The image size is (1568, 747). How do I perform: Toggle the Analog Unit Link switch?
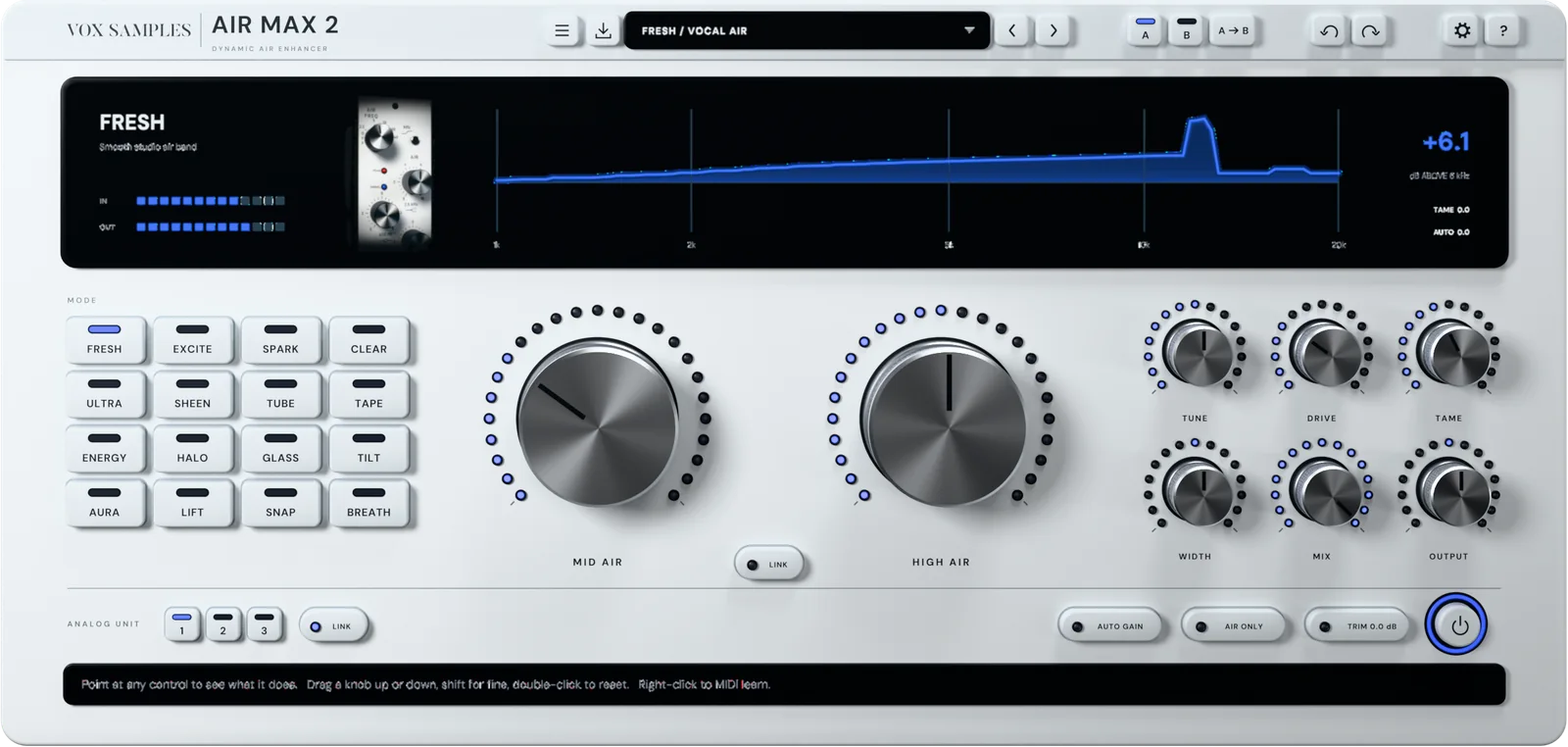[334, 626]
